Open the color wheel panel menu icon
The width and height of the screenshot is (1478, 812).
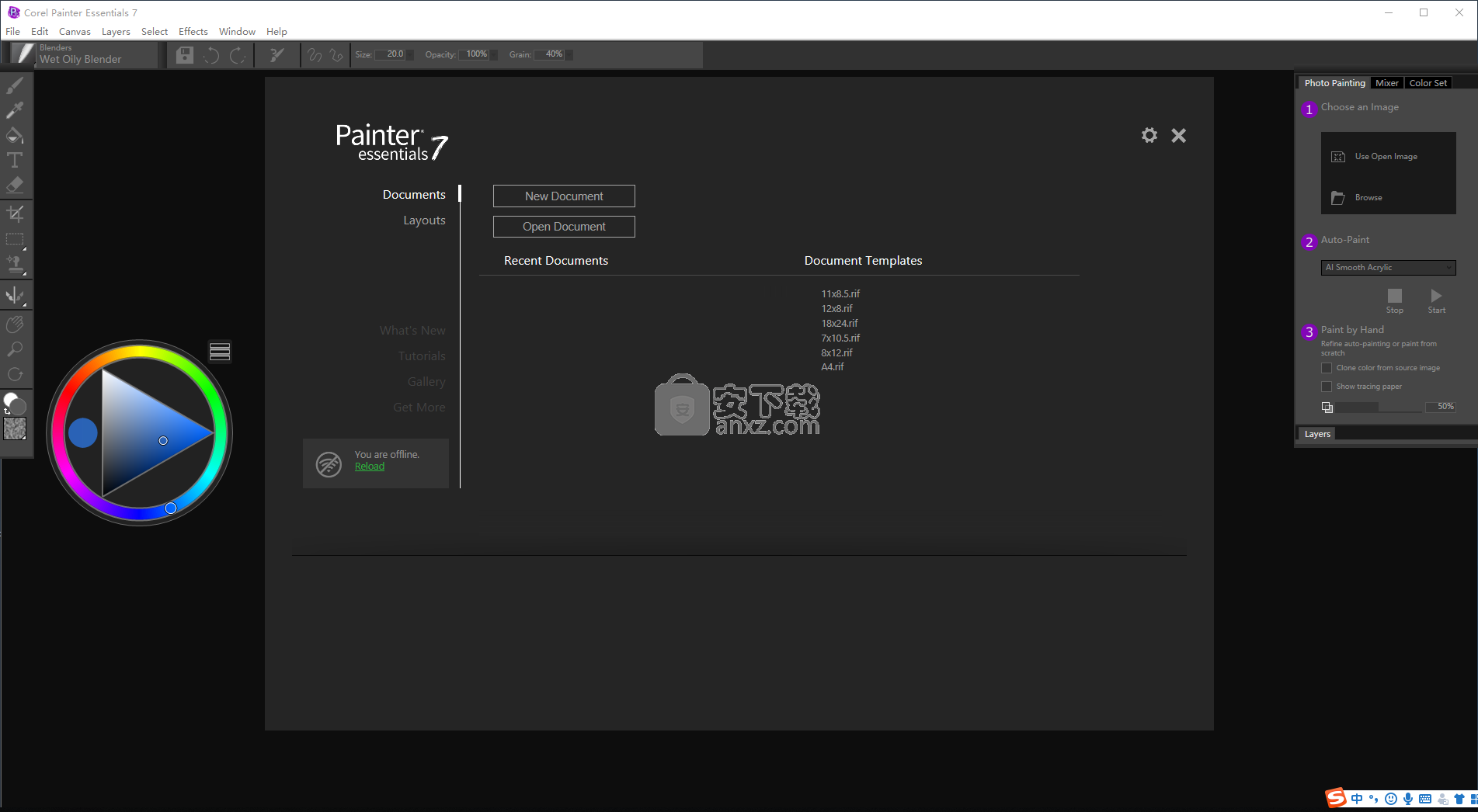click(x=220, y=352)
